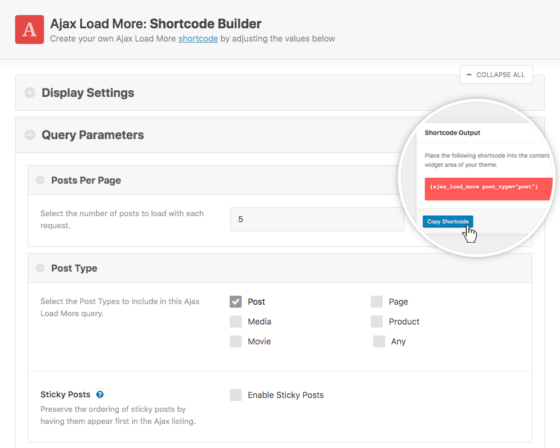The width and height of the screenshot is (560, 448).
Task: Check the Media post type checkbox
Action: coord(236,322)
